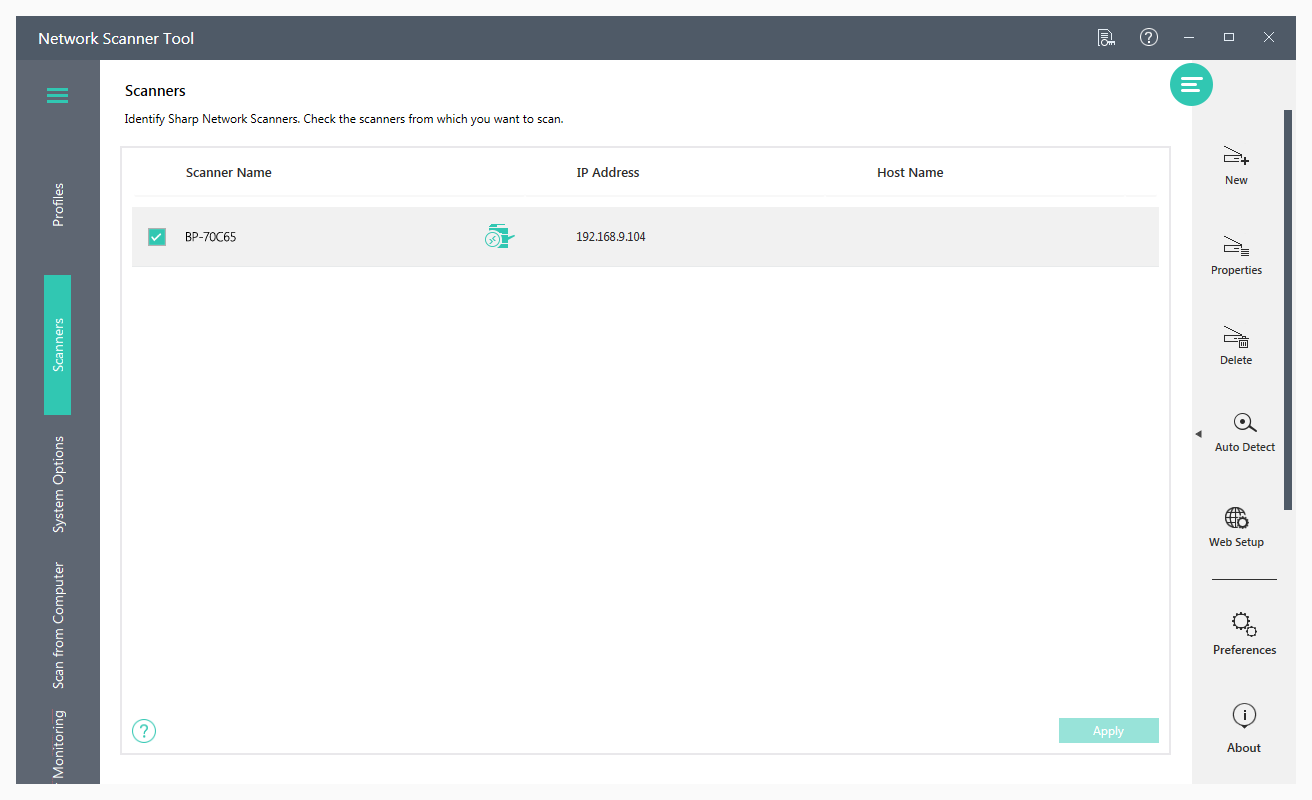Add a New scanner
Viewport: 1312px width, 800px height.
[1236, 166]
